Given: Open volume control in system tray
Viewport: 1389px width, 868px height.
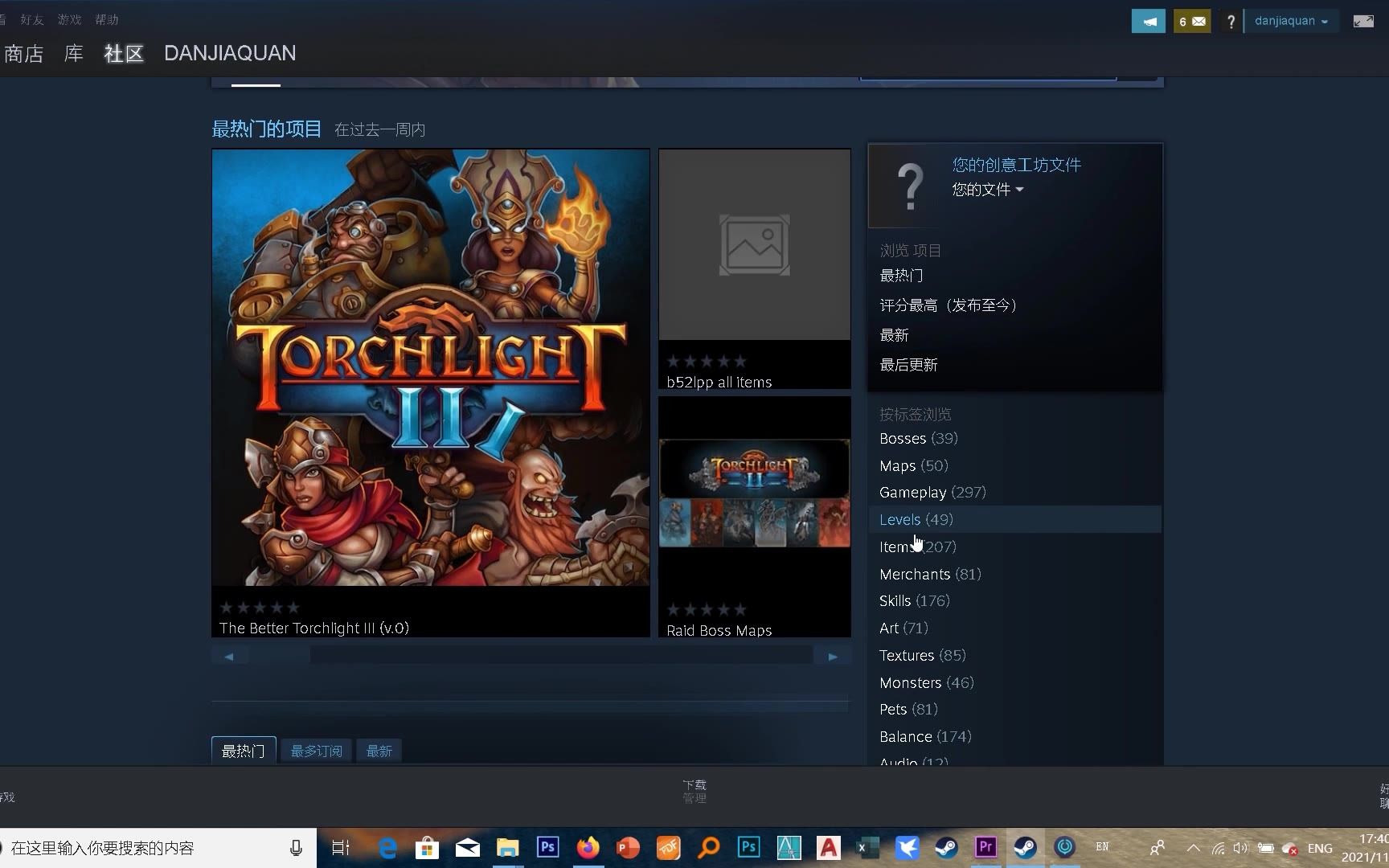Looking at the screenshot, I should coord(1240,848).
